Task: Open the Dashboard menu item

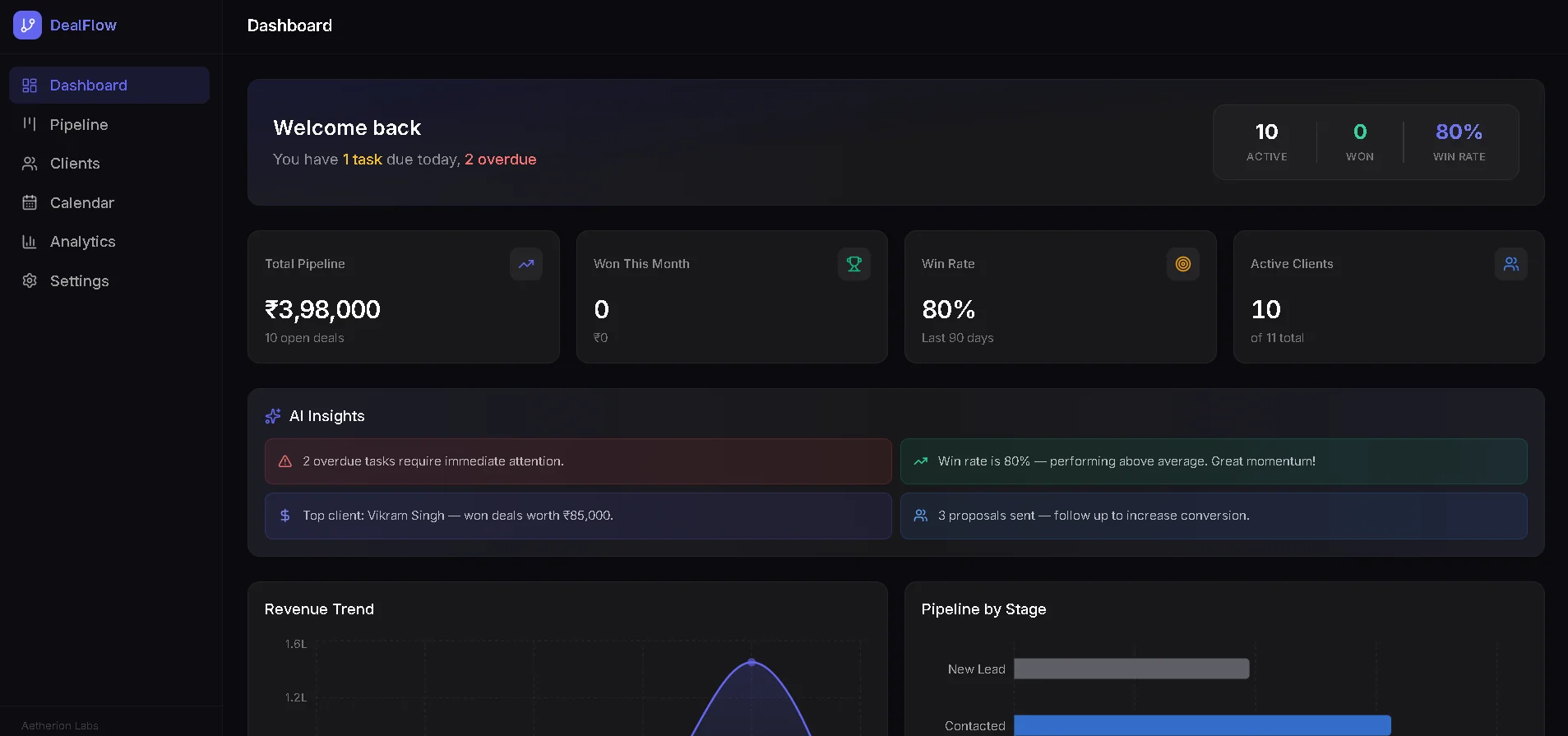Action: click(x=109, y=86)
